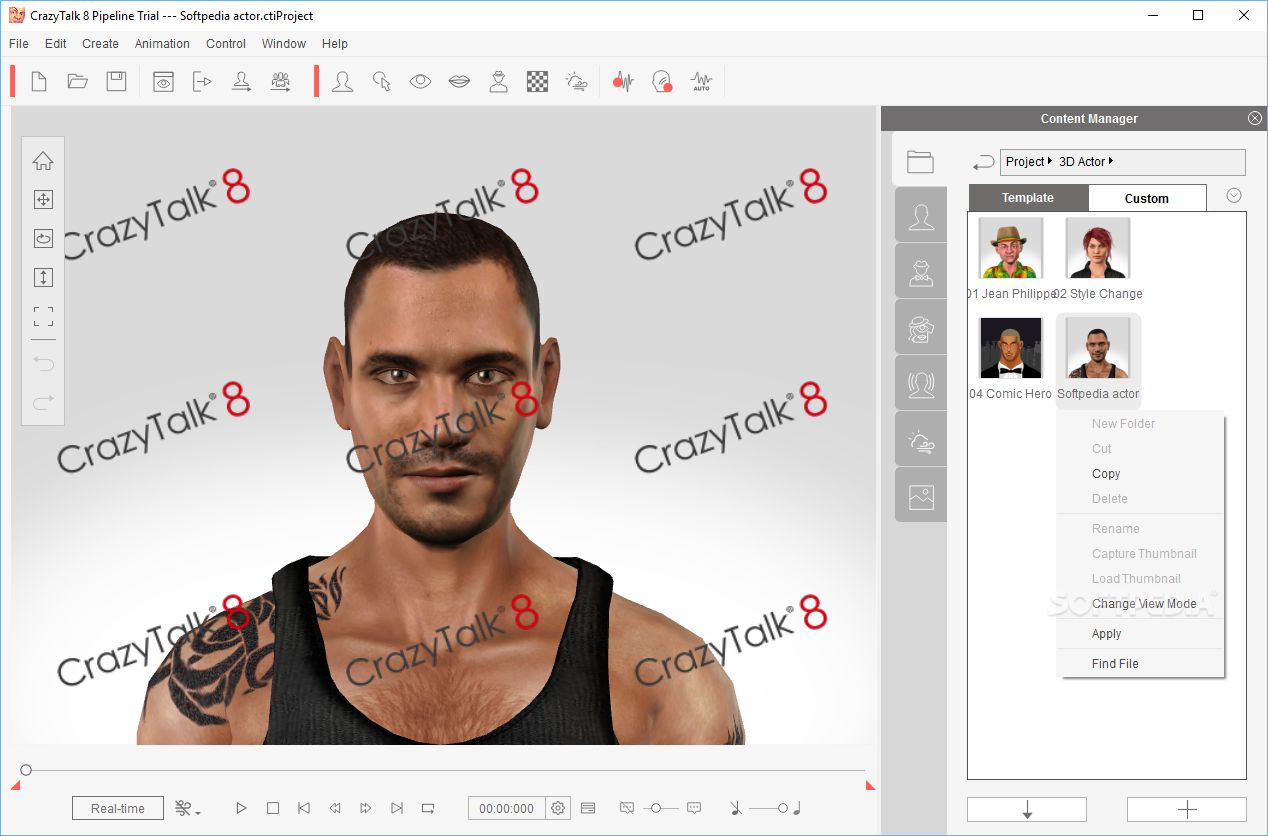Click the export arrow icon in toolbar
The image size is (1268, 836).
point(202,82)
